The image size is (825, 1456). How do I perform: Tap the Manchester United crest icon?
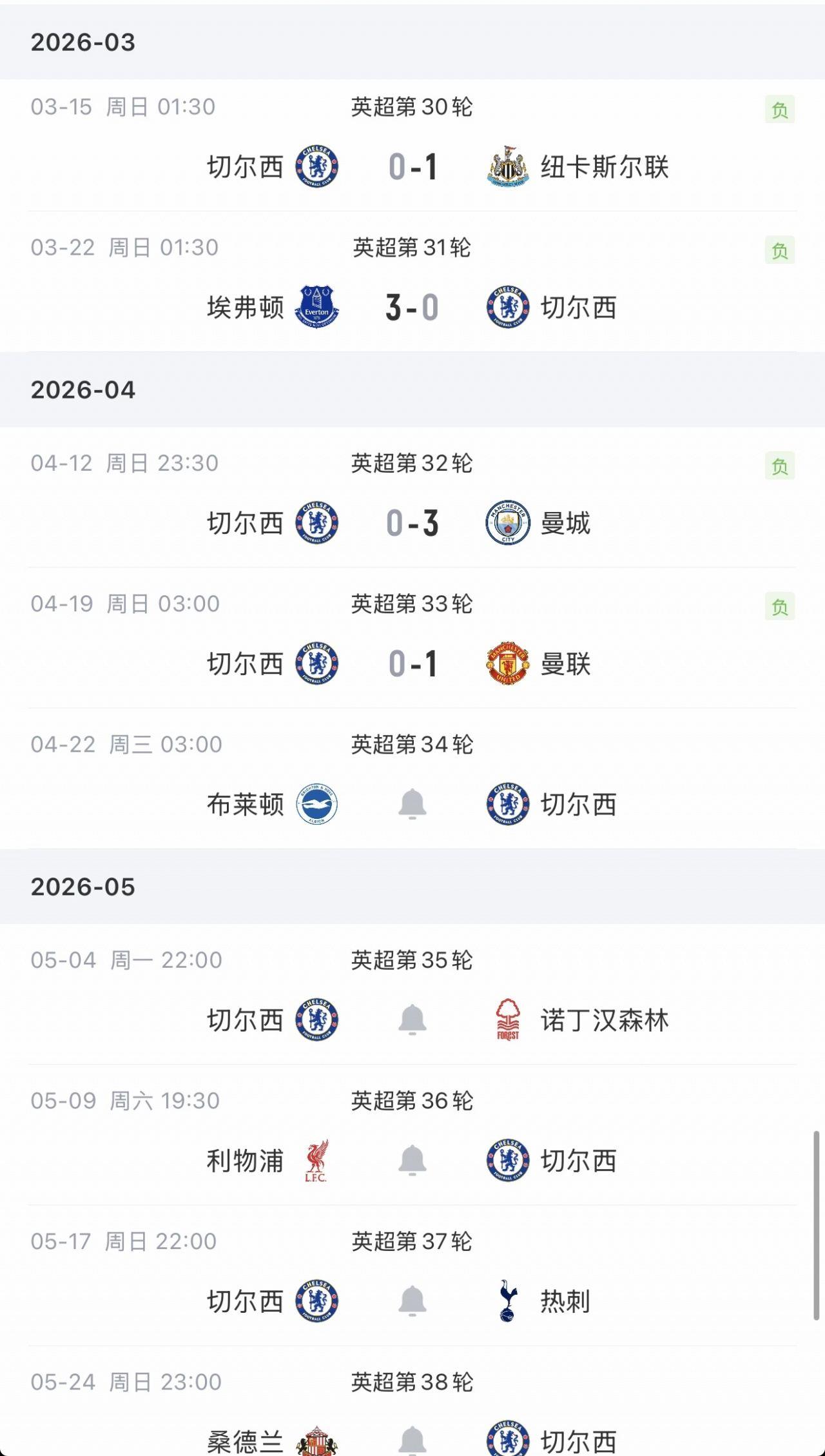tap(508, 663)
